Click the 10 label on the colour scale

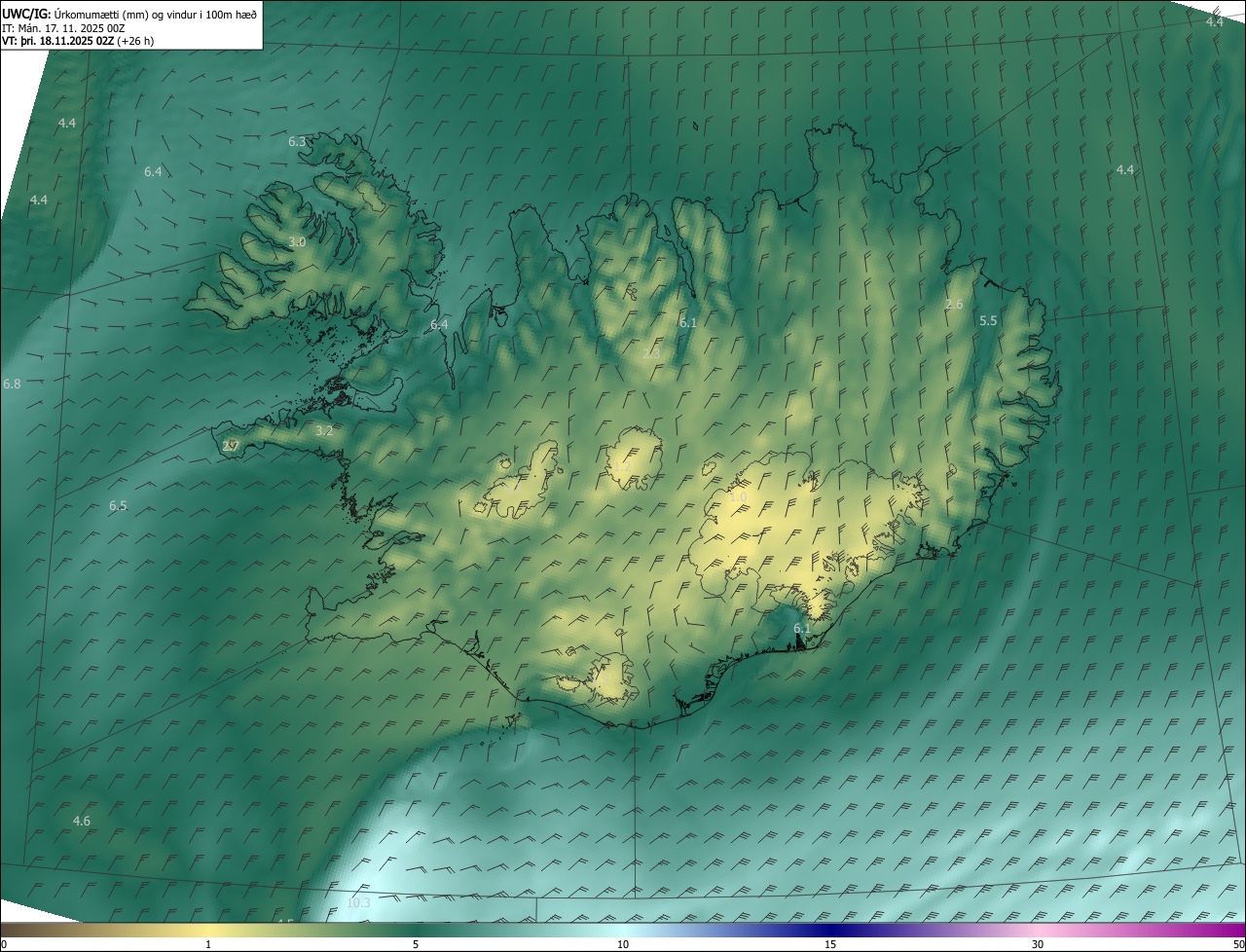pos(623,944)
